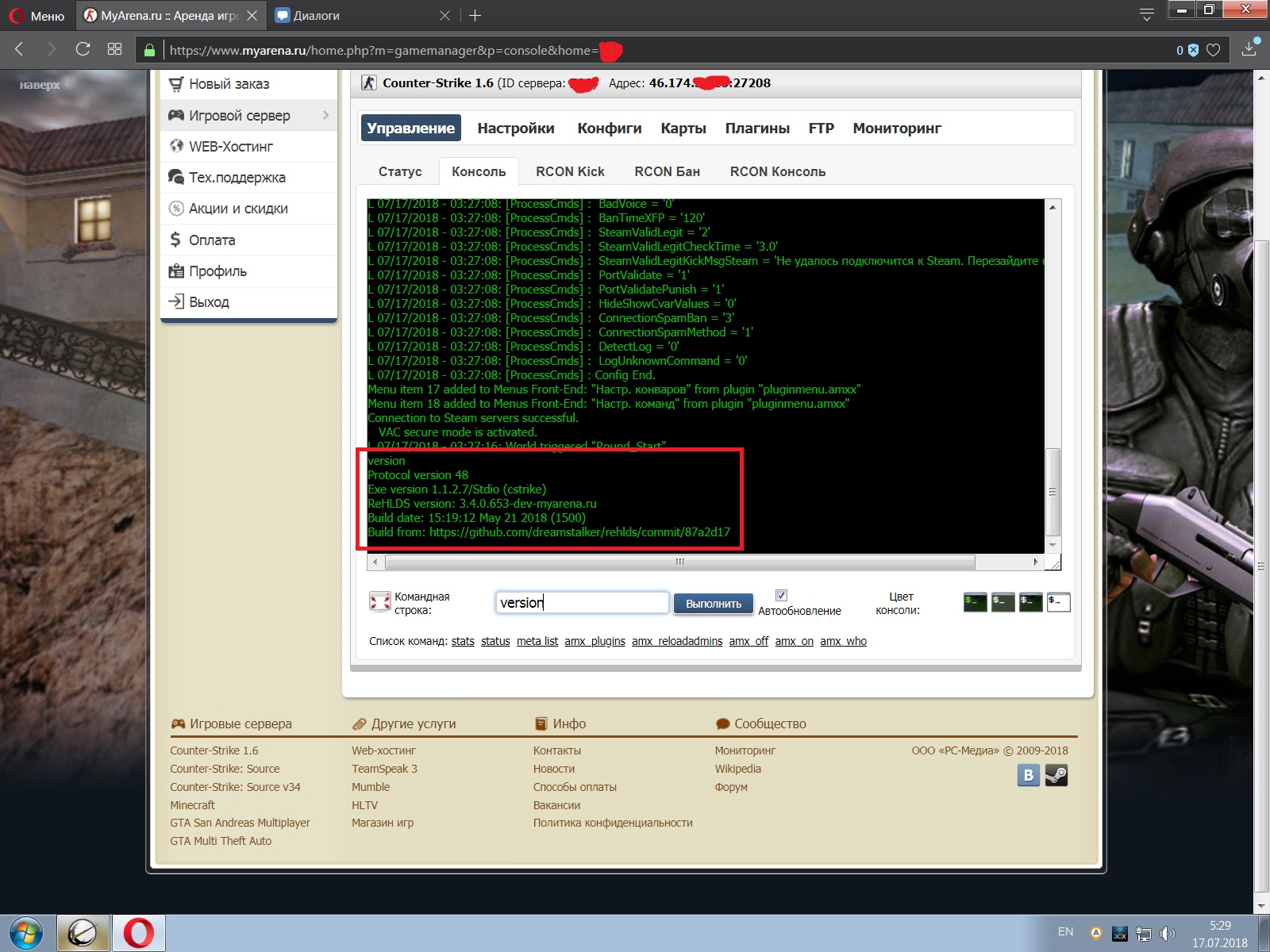This screenshot has width=1270, height=952.
Task: Click the console horizontal scrollbar right arrow
Action: pos(1036,562)
